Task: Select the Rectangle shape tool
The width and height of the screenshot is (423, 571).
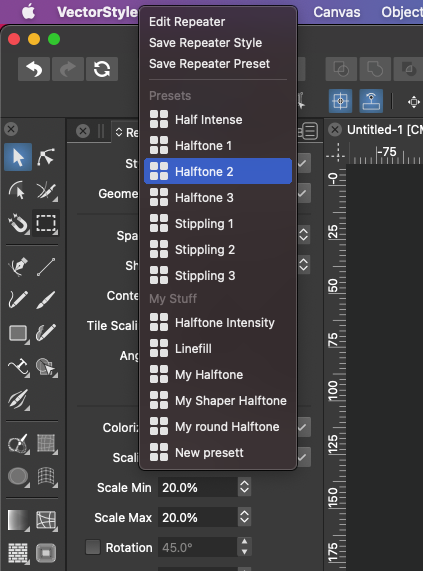Action: [x=18, y=333]
